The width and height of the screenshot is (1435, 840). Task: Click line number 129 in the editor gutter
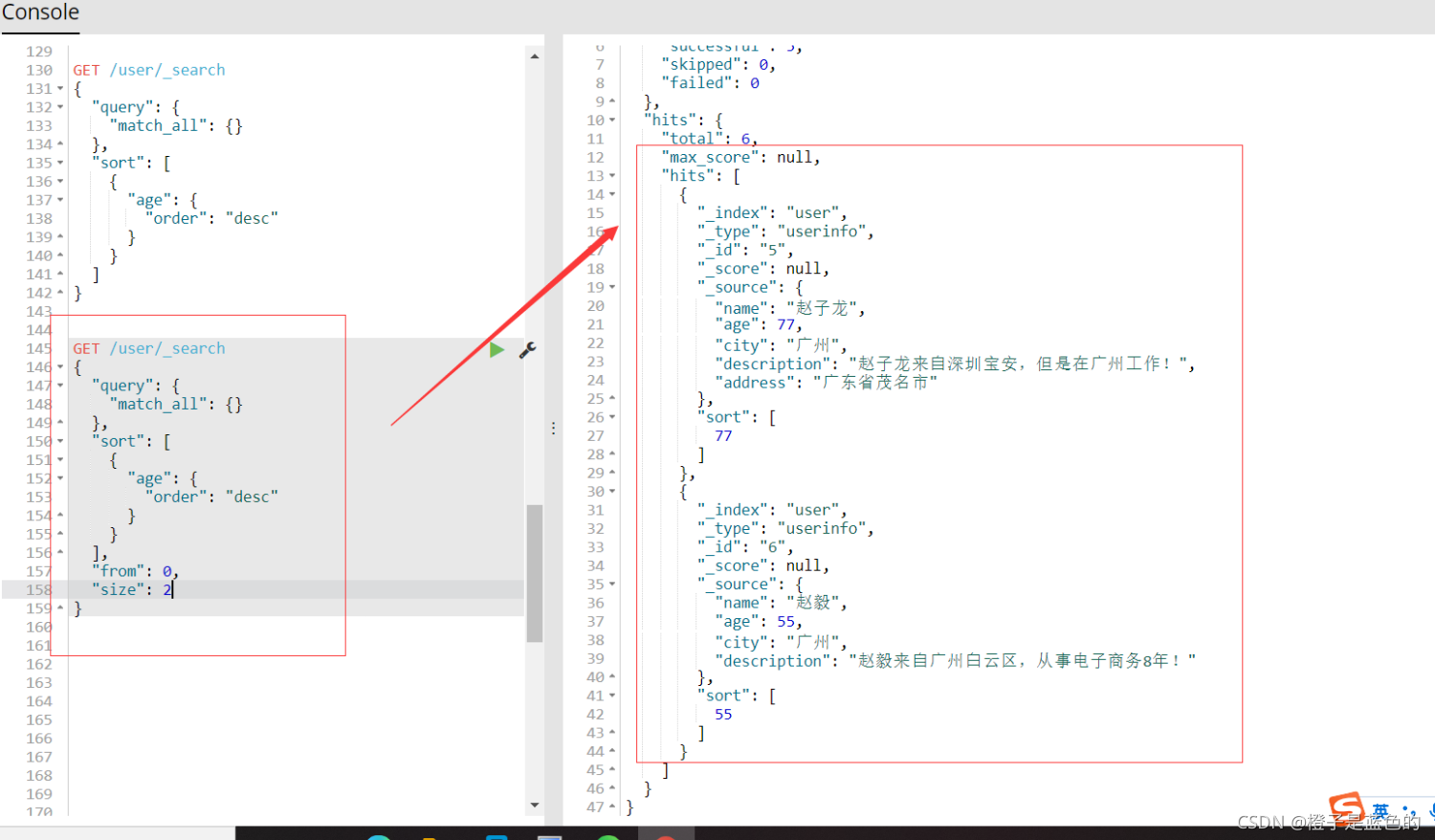39,52
